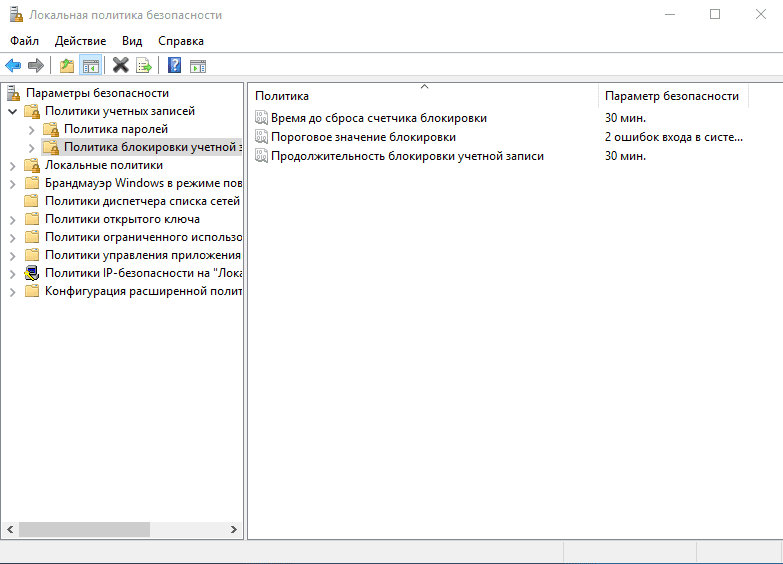Click the Export list toolbar icon
Screen dimensions: 783x564
click(x=144, y=66)
